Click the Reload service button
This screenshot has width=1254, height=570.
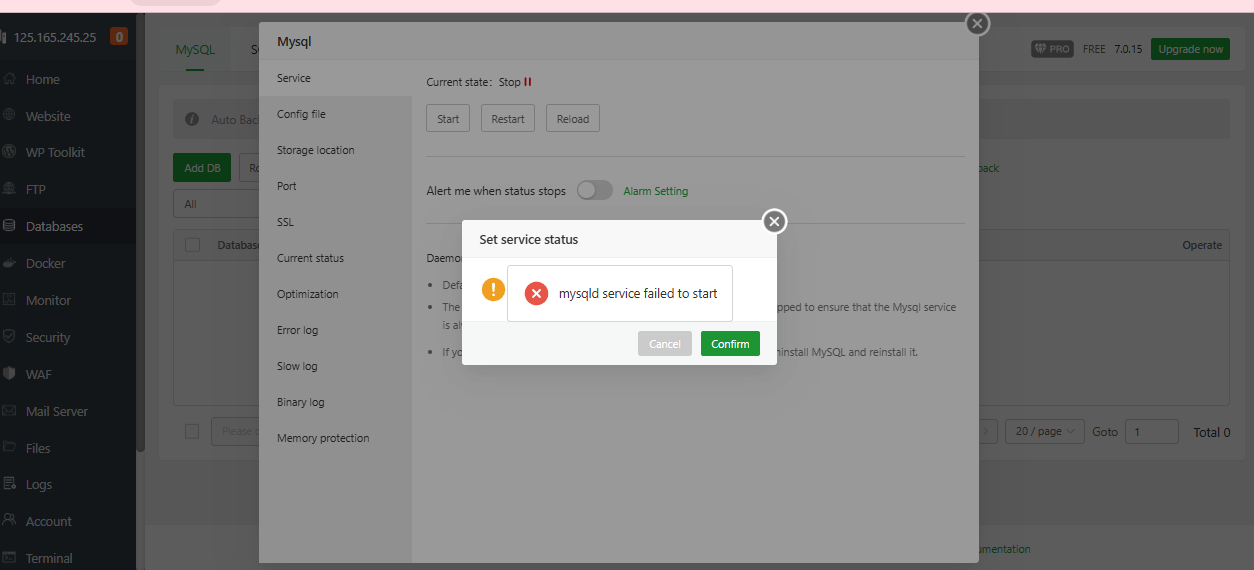click(x=573, y=118)
